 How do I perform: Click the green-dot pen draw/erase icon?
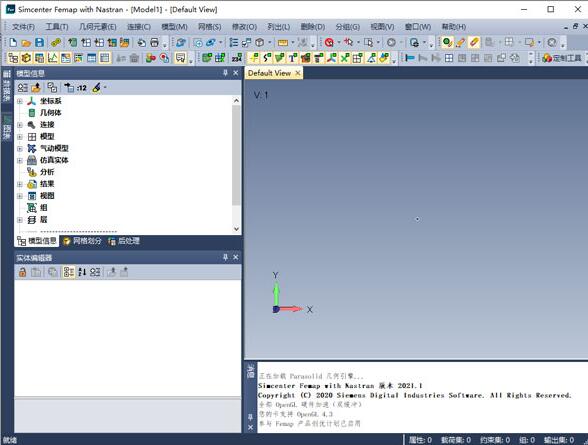coord(447,42)
